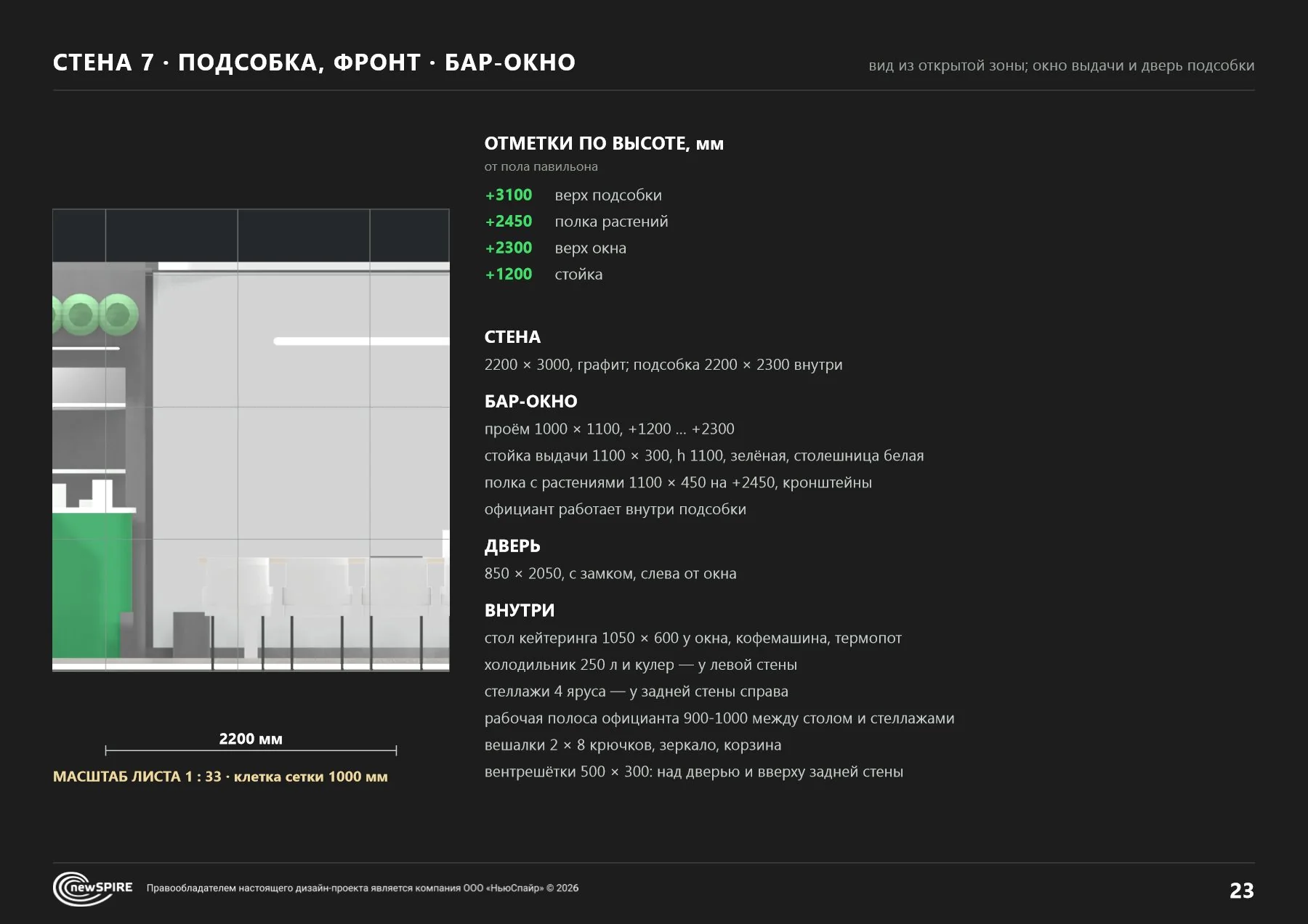The image size is (1308, 924).
Task: Select the subtitle 'вид из открытой зоны; окно выдачи и дверь подсобки'
Action: click(1062, 65)
